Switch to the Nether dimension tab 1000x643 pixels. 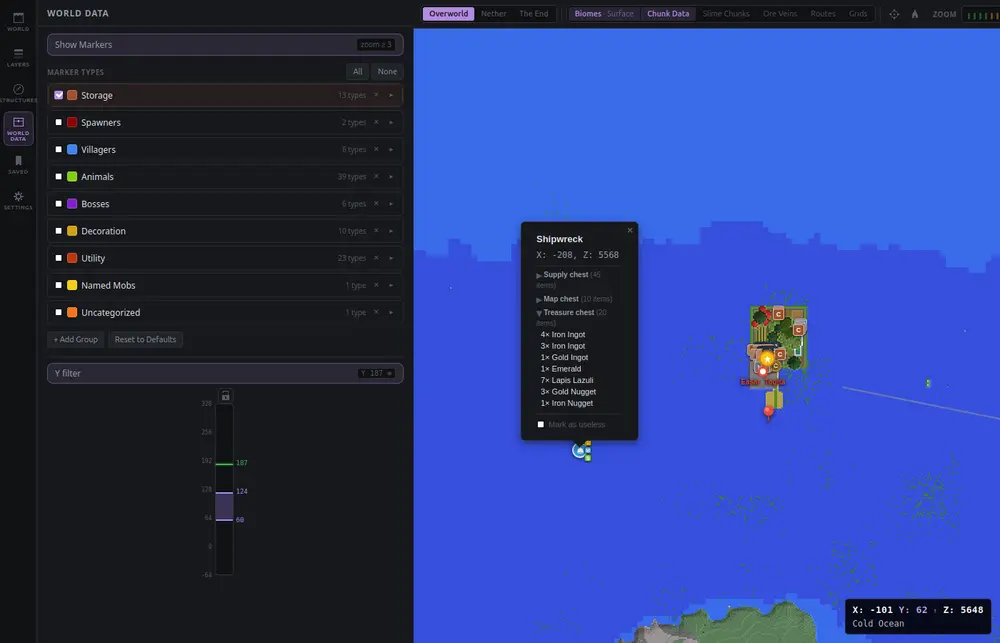[494, 13]
